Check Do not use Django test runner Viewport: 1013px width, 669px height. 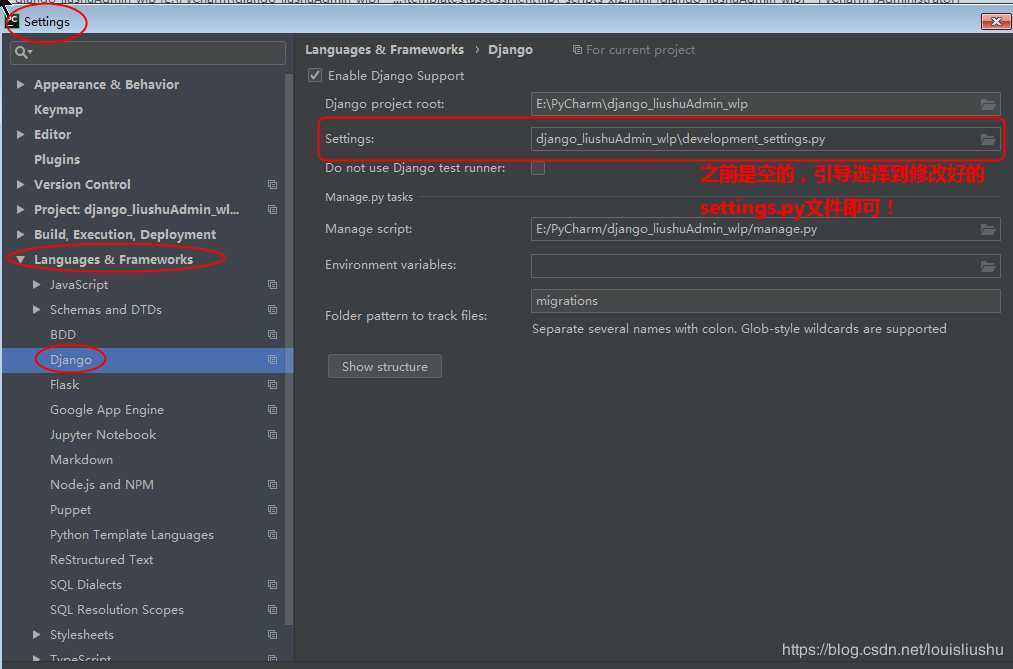pyautogui.click(x=538, y=168)
